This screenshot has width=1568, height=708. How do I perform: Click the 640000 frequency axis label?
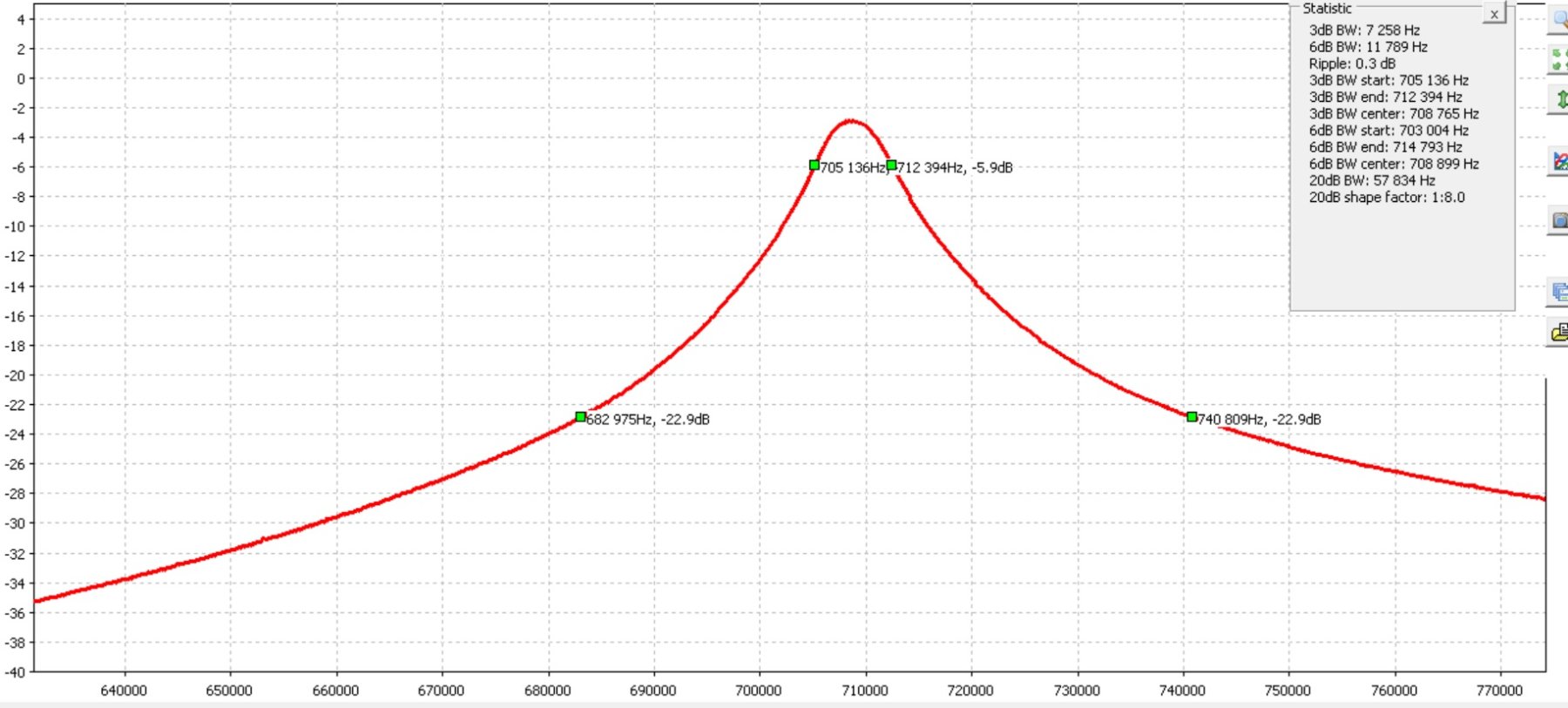tap(124, 690)
